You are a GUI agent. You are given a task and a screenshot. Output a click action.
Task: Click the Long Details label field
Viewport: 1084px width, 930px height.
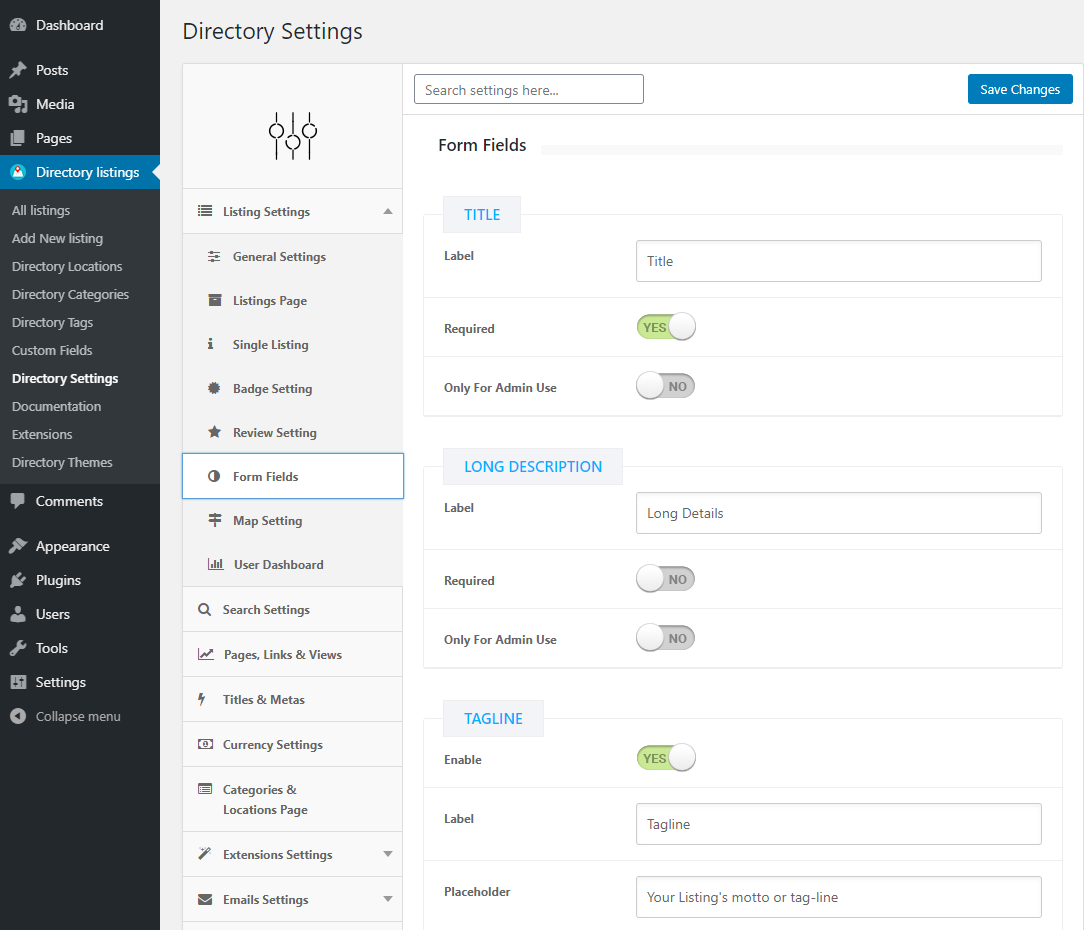839,513
